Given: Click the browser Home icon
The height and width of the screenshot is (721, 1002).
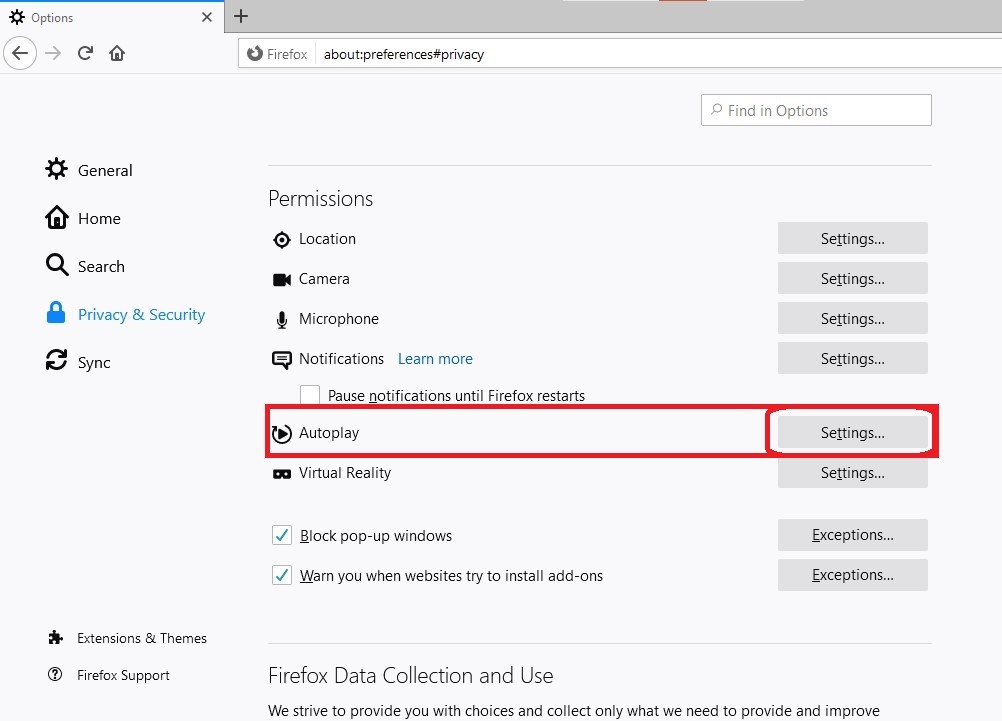Looking at the screenshot, I should point(117,53).
